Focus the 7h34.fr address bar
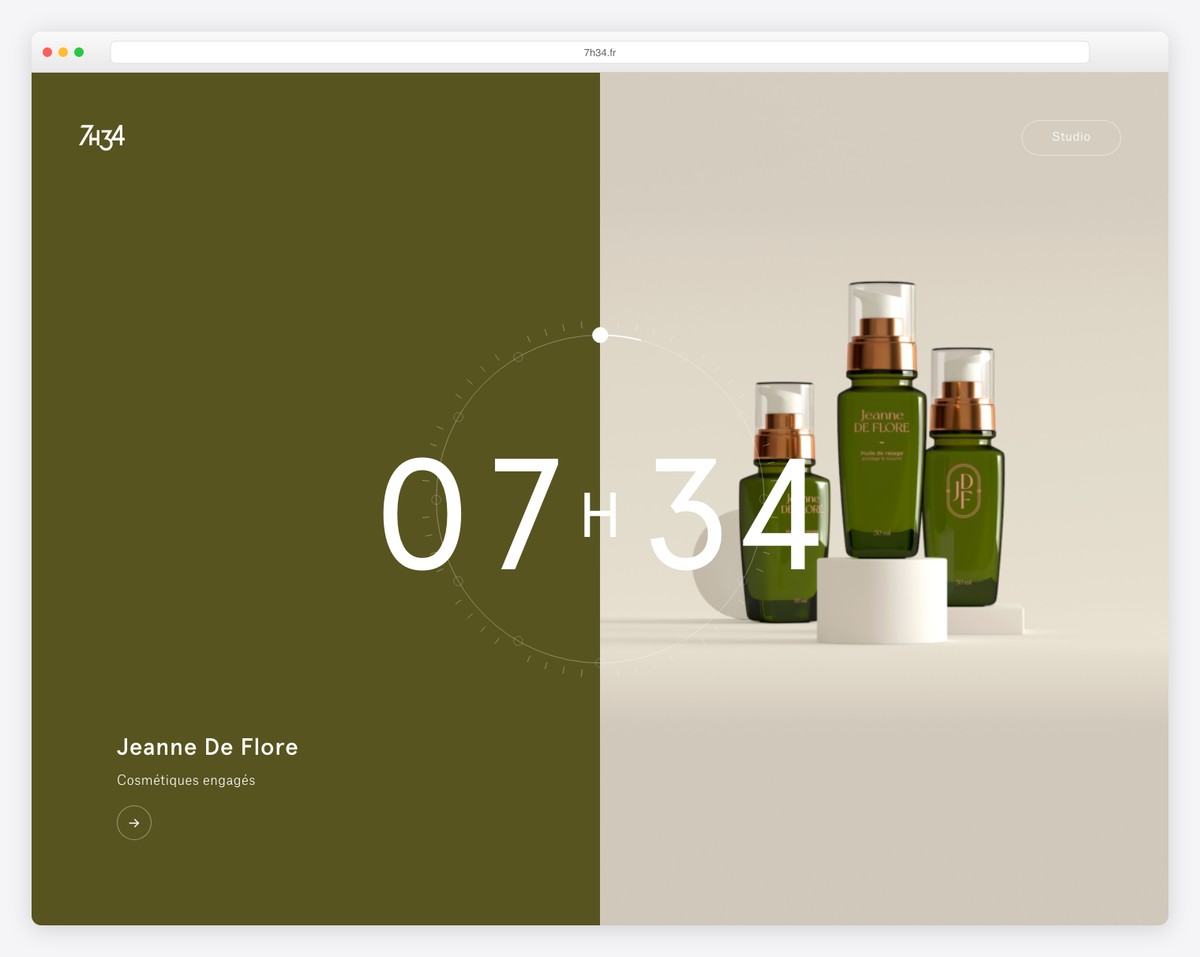Viewport: 1200px width, 957px height. click(600, 52)
